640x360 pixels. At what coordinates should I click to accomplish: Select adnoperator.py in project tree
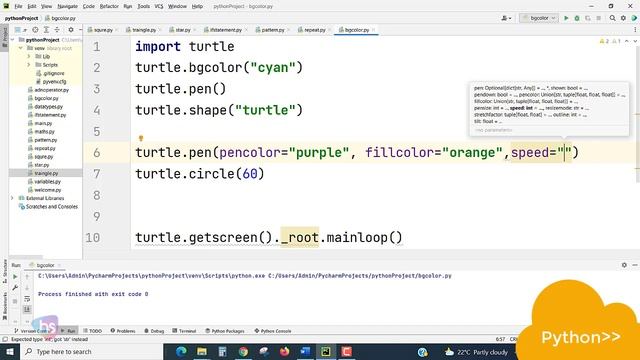pos(51,90)
